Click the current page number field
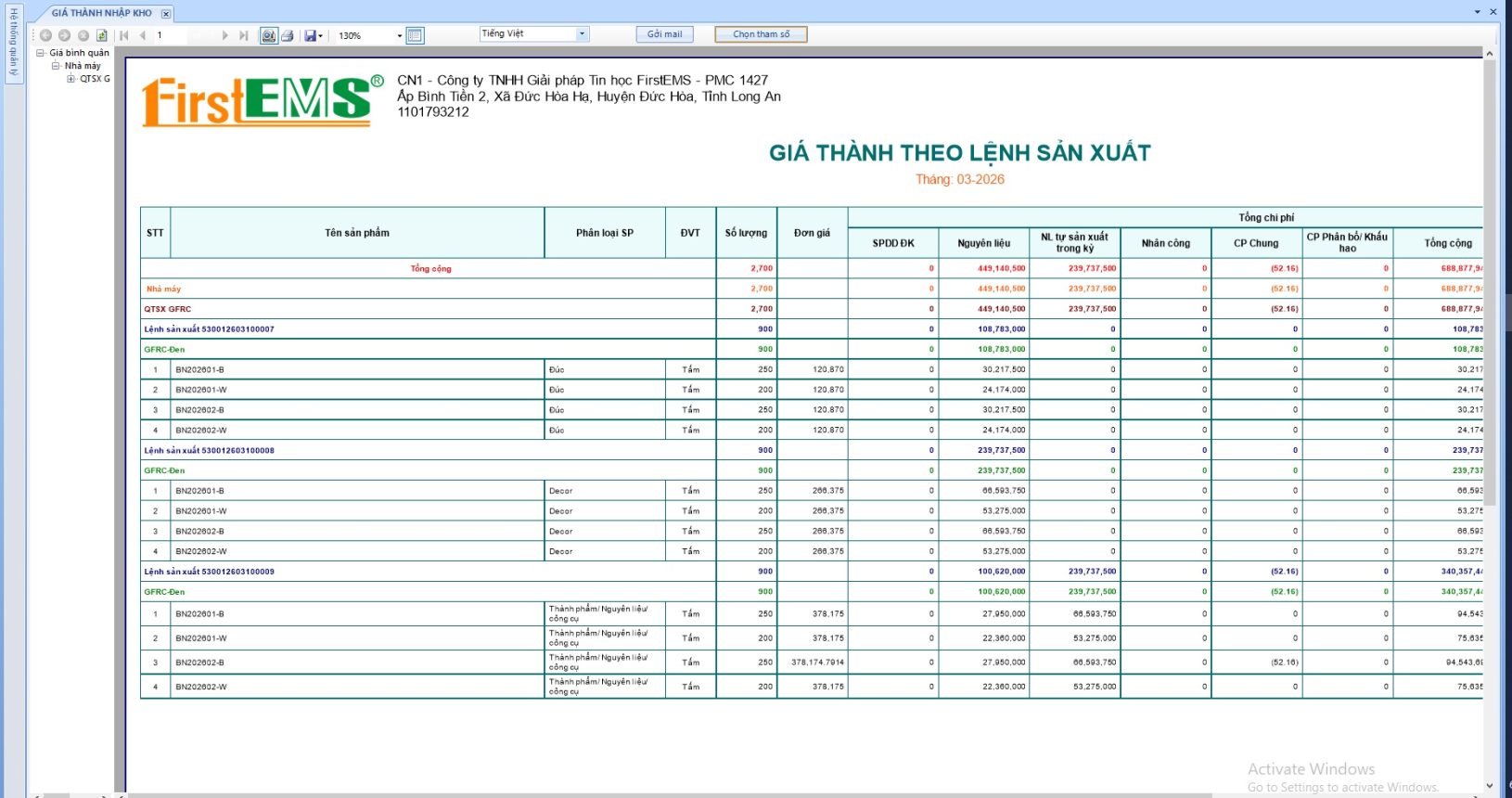The image size is (1512, 798). (x=172, y=35)
